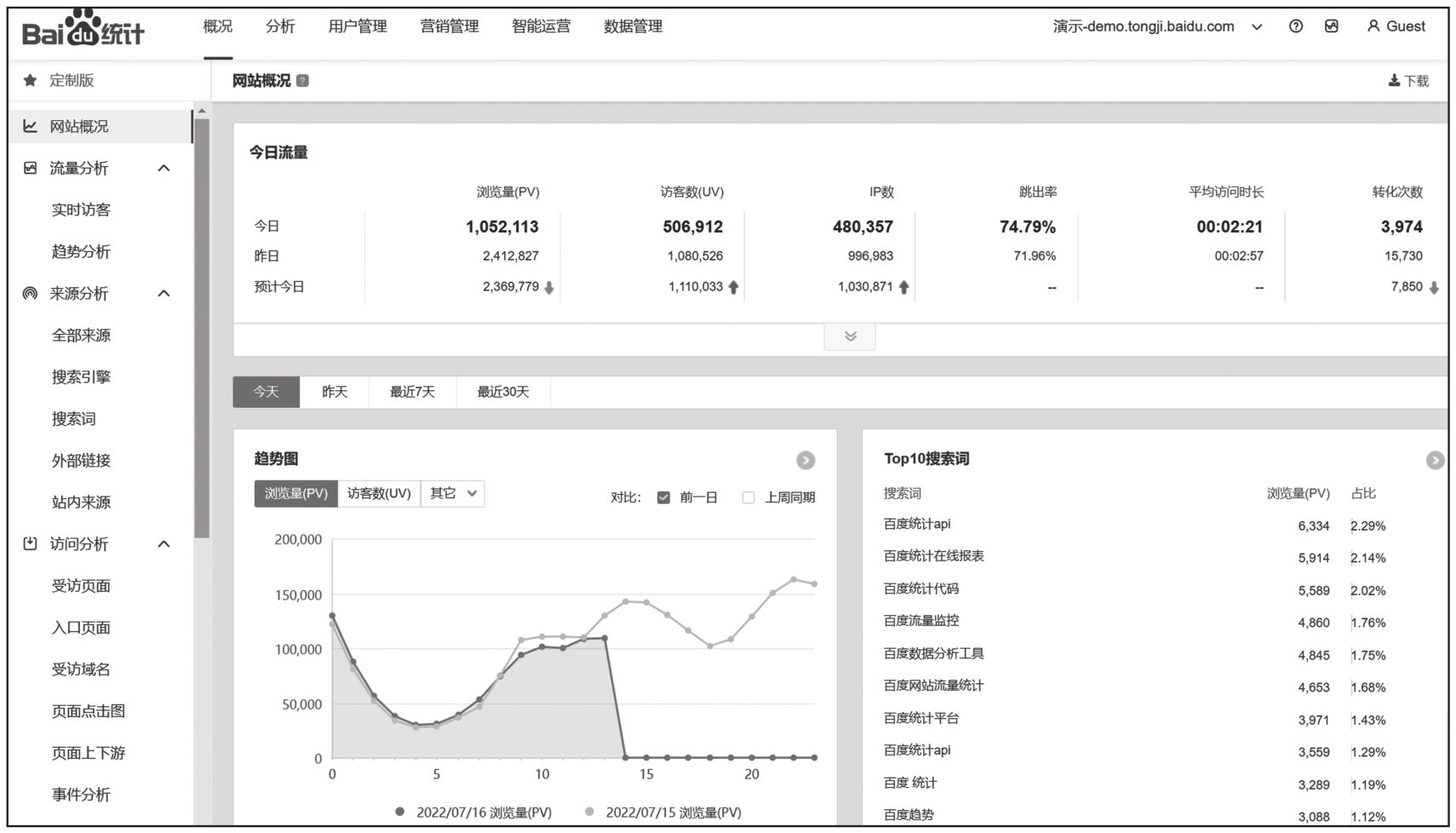Screen dimensions: 1456x833
Task: Collapse the 访问分析 section chevron
Action: click(x=164, y=544)
